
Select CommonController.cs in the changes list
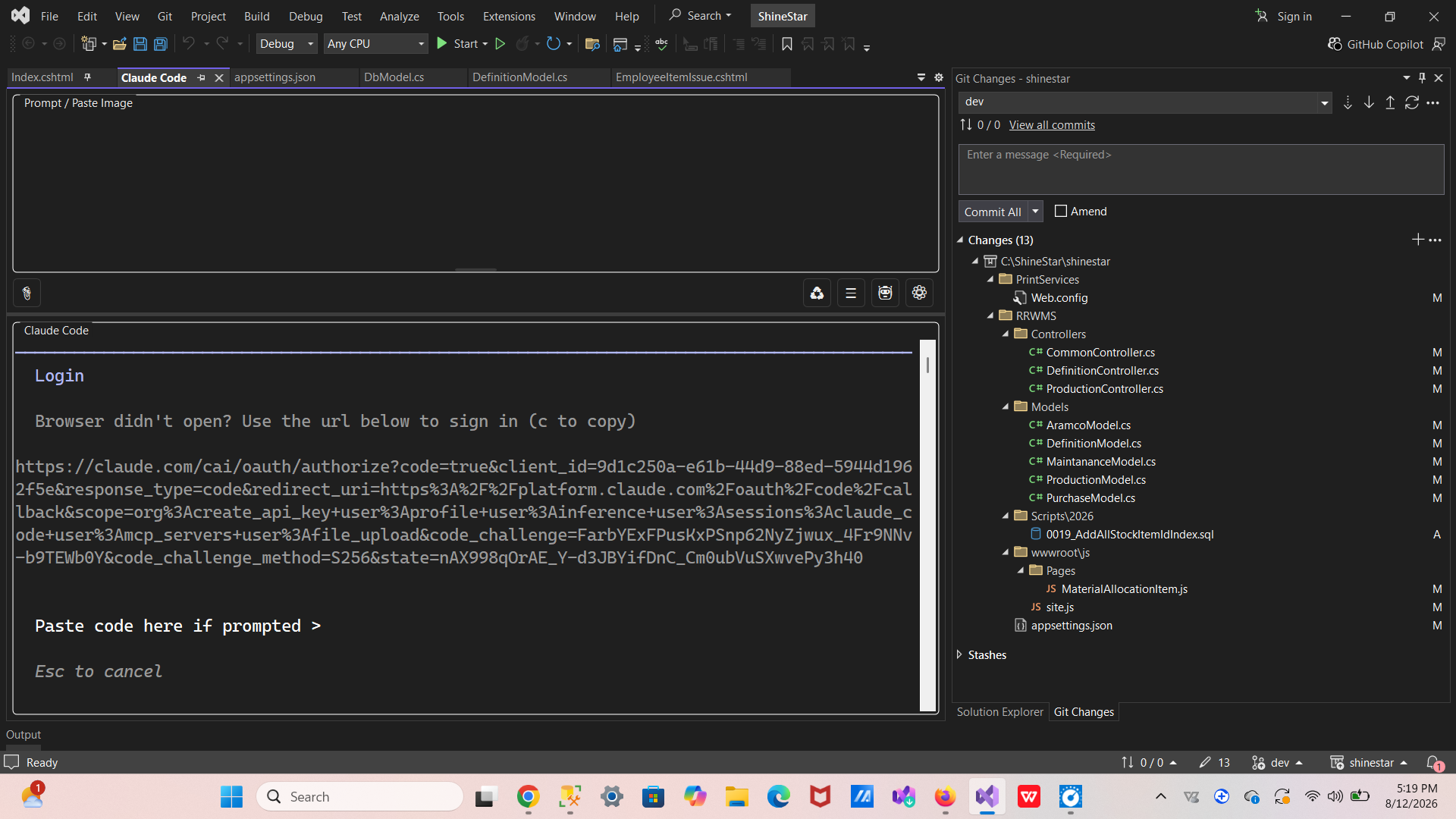tap(1100, 353)
